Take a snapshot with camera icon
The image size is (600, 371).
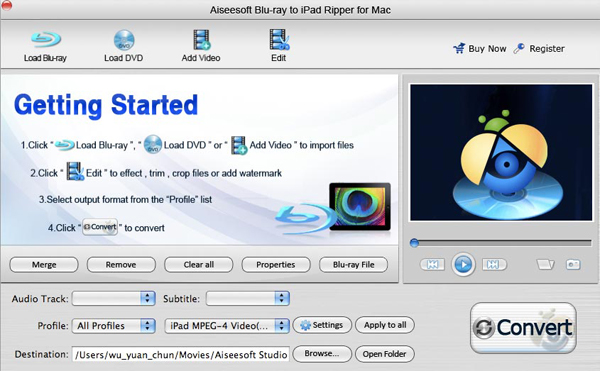[x=573, y=264]
